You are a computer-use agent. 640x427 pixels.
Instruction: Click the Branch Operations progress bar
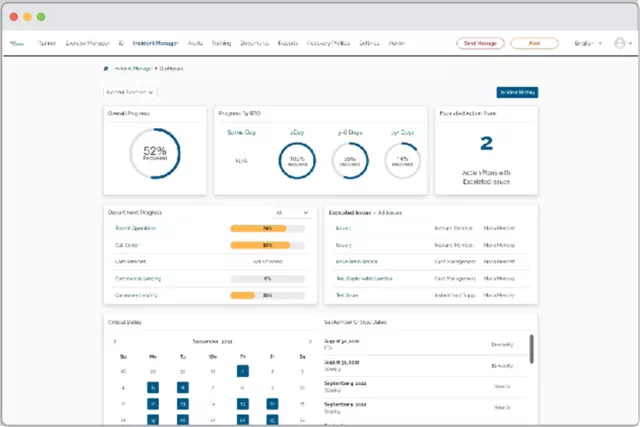pyautogui.click(x=268, y=229)
